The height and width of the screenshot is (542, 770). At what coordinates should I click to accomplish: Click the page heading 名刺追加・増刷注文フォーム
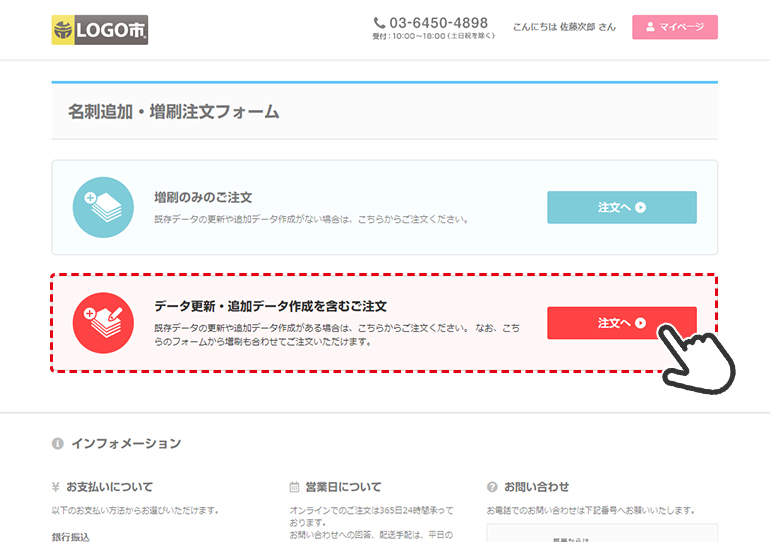click(x=174, y=111)
